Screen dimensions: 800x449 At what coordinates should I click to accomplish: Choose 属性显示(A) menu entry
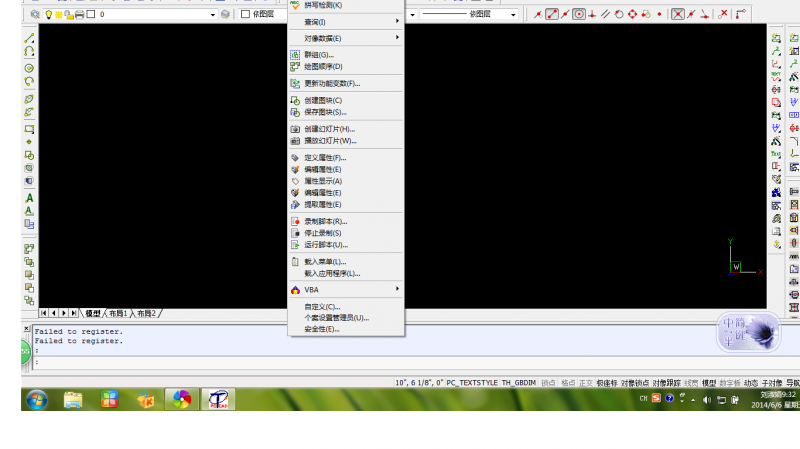click(x=346, y=181)
